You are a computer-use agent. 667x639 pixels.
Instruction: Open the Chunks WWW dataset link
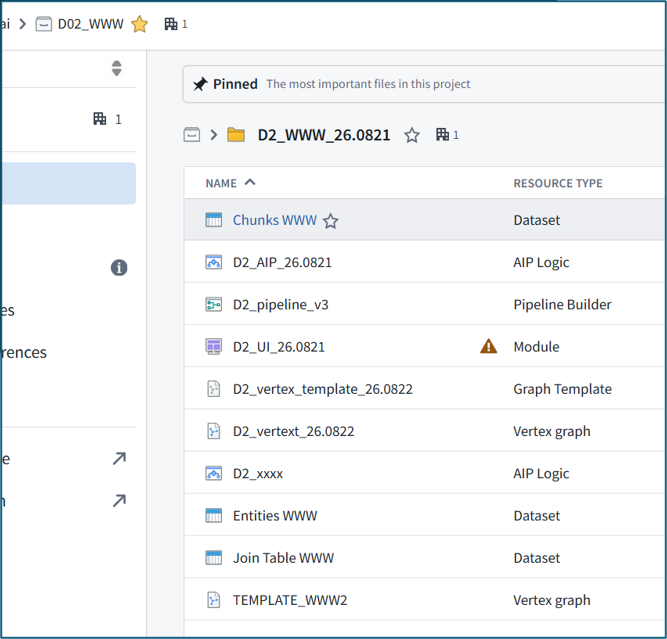coord(275,220)
